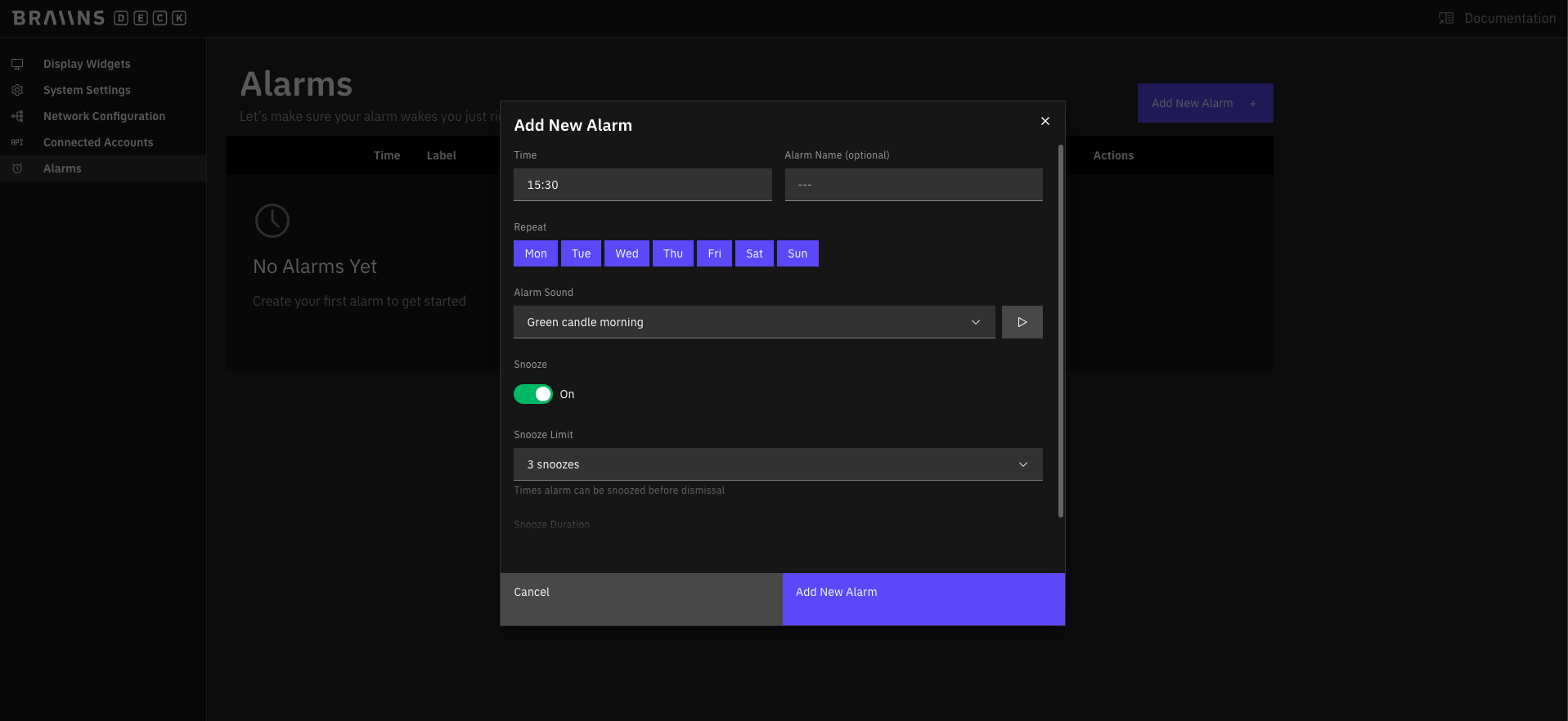Close the Add New Alarm dialog
The image size is (1568, 721).
click(x=1045, y=121)
